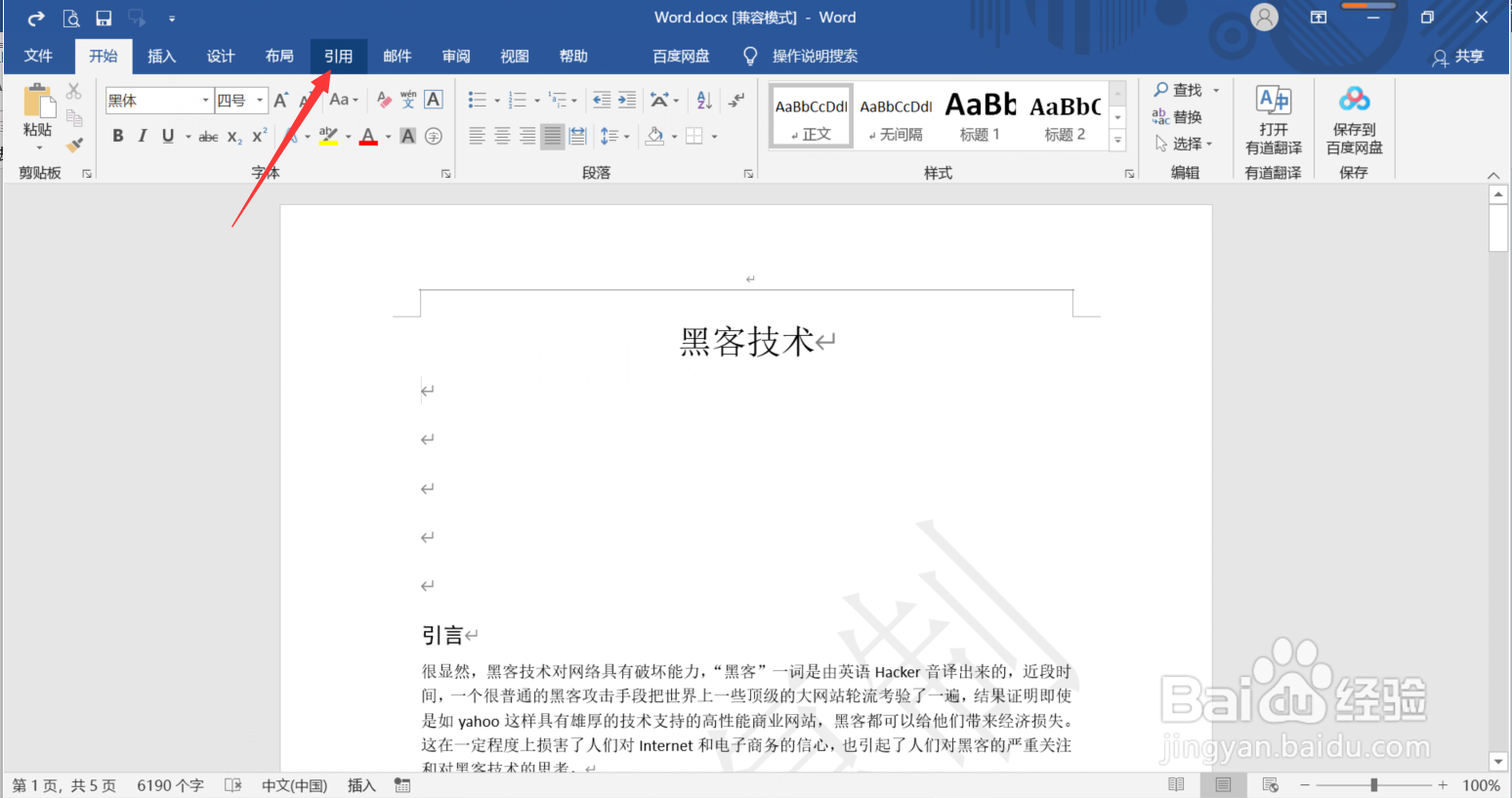Click 共享 share button
This screenshot has width=1512, height=798.
(x=1457, y=57)
